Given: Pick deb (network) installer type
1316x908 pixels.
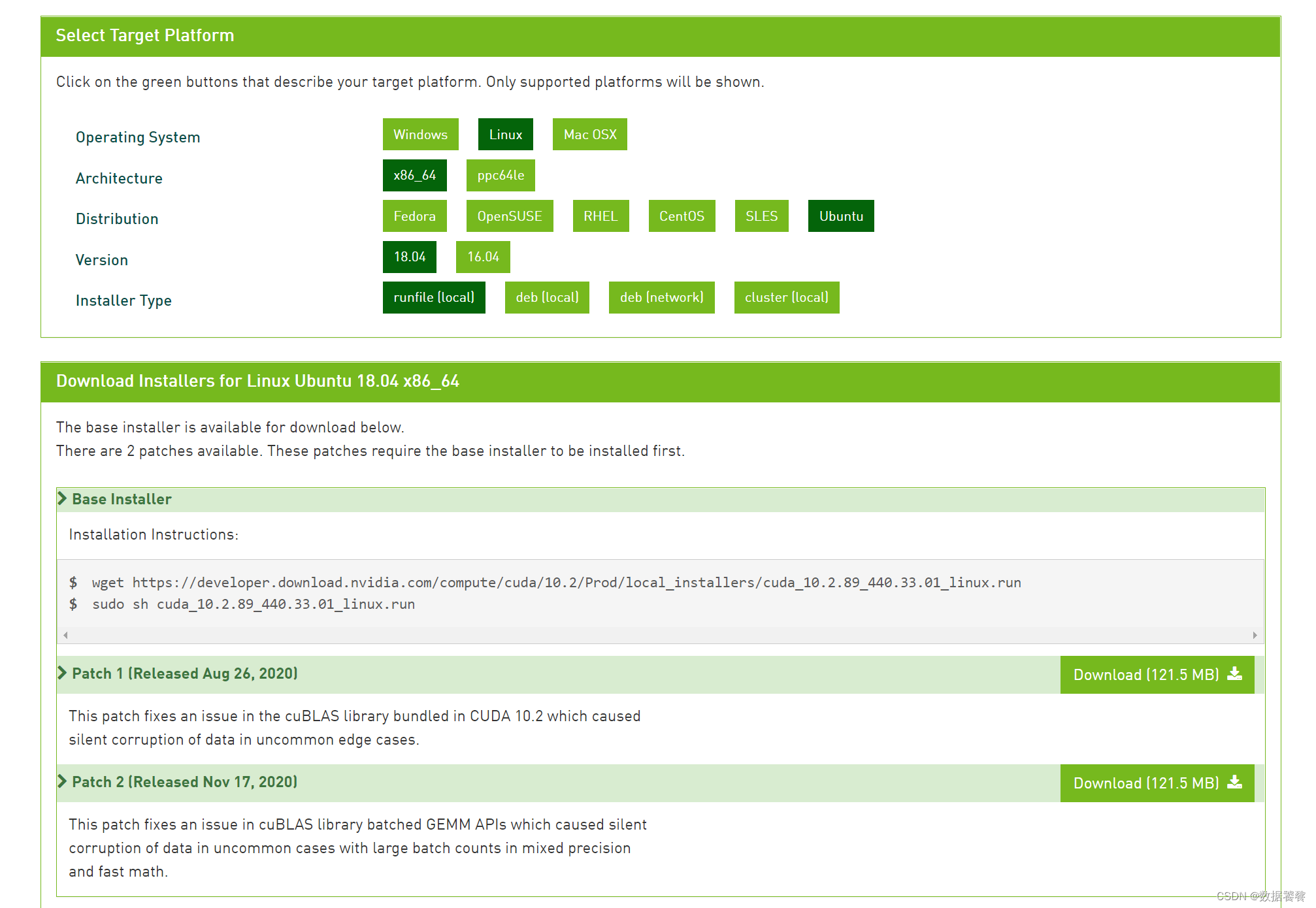Looking at the screenshot, I should [662, 297].
